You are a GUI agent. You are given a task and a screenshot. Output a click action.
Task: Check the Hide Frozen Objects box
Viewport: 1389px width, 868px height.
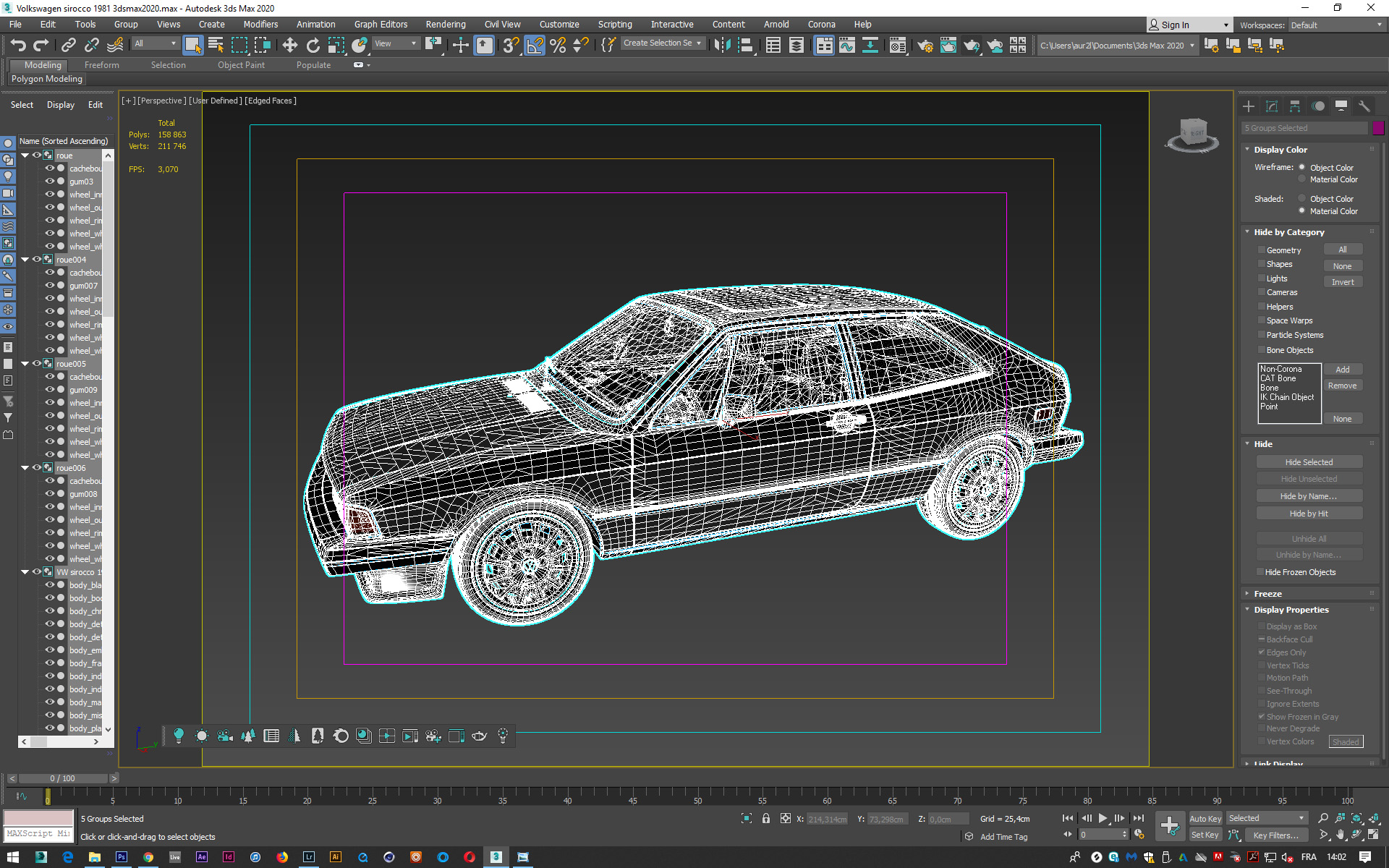[1260, 571]
